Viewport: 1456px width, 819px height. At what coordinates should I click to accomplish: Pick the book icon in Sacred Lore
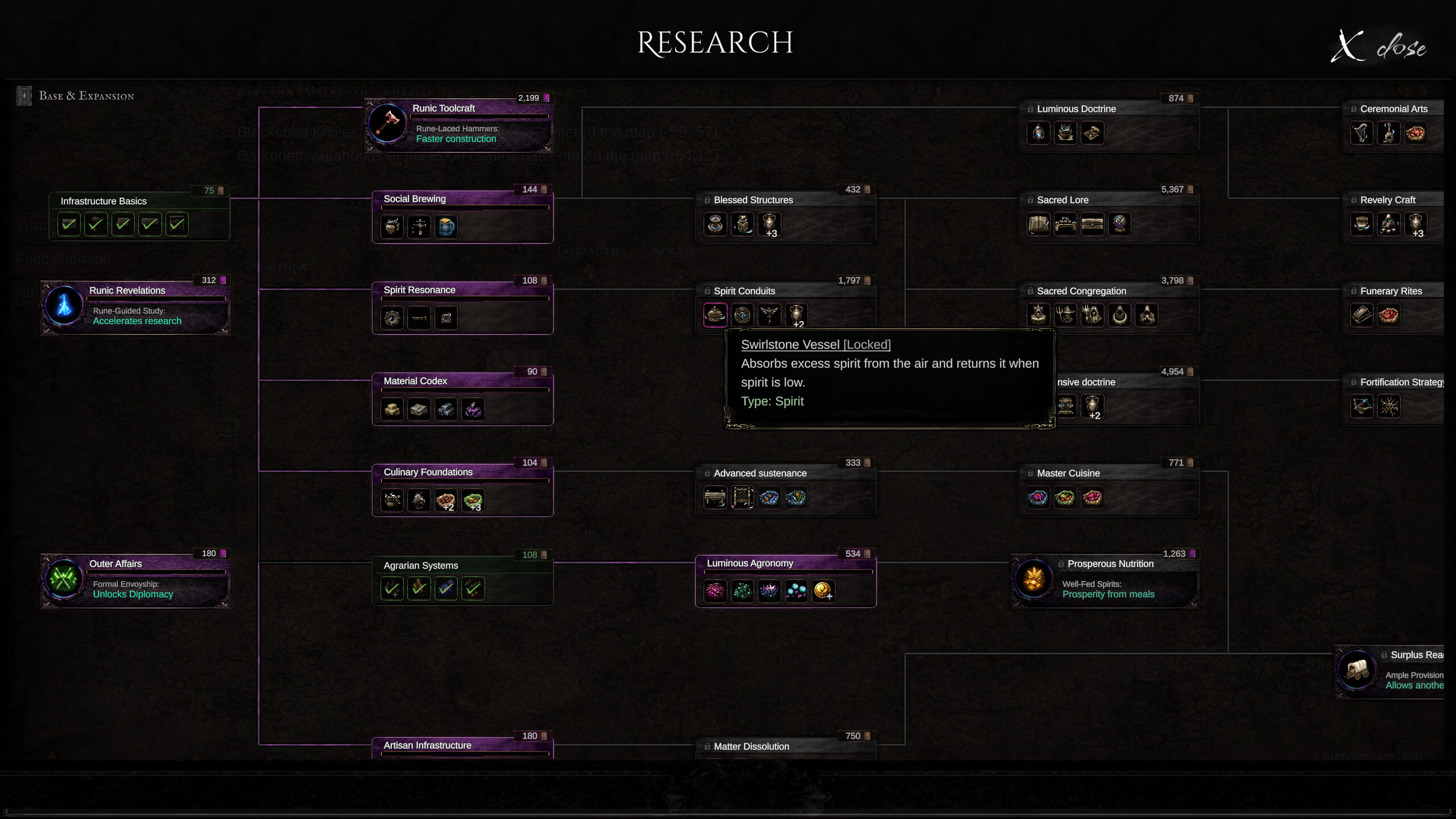pyautogui.click(x=1039, y=224)
